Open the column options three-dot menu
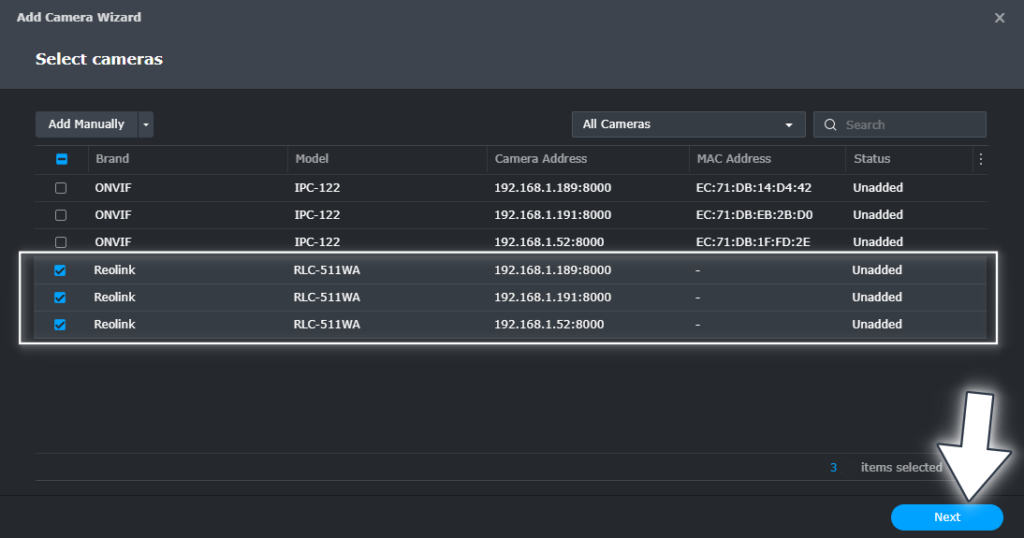This screenshot has width=1024, height=538. pos(980,159)
